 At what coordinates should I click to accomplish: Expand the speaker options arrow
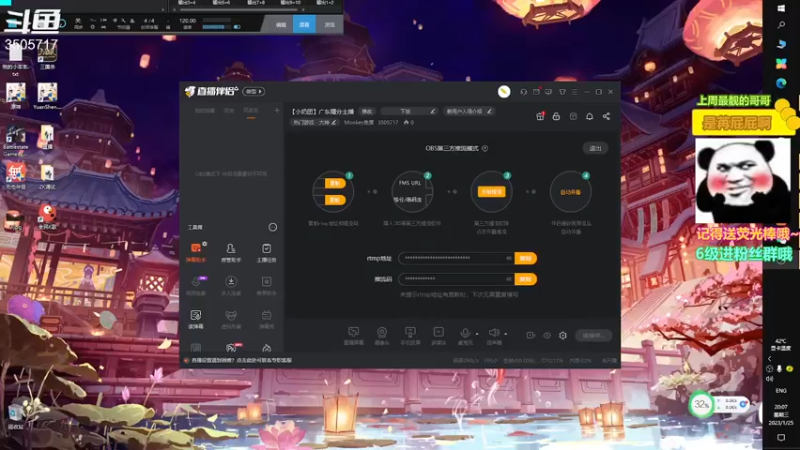point(505,334)
